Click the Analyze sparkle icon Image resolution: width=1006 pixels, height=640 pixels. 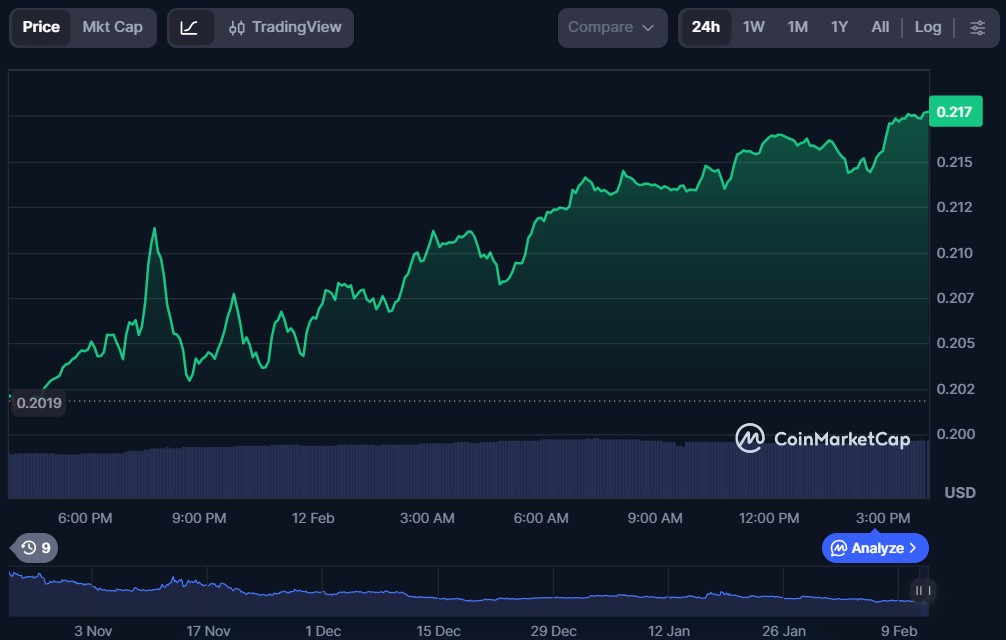coord(839,548)
